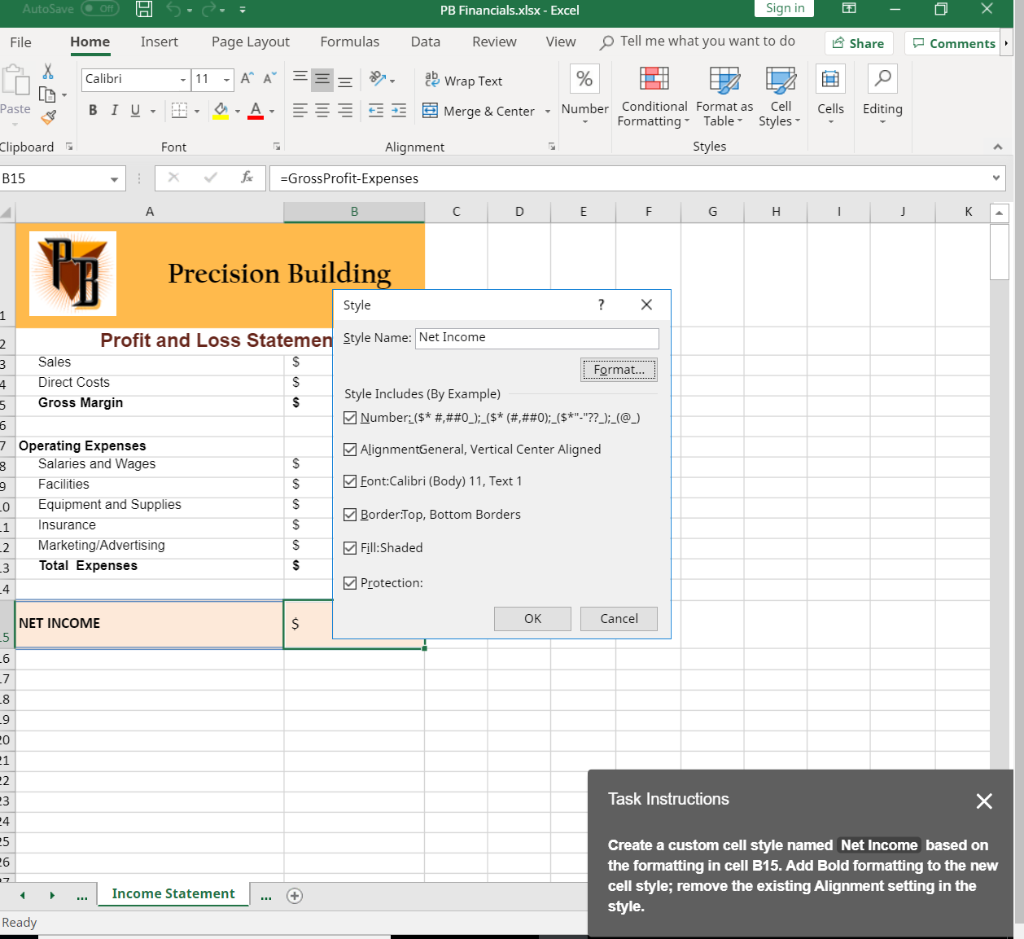This screenshot has width=1024, height=939.
Task: Toggle the Protection checkbox in Style dialog
Action: tap(349, 582)
